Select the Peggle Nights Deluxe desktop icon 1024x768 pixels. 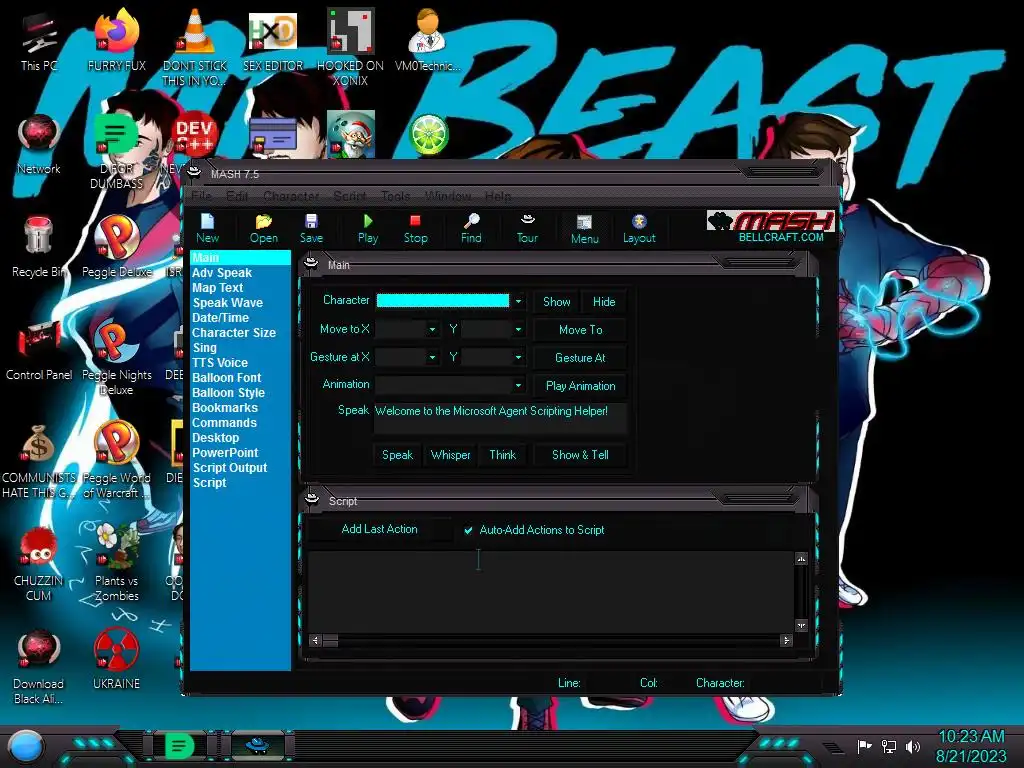[116, 359]
